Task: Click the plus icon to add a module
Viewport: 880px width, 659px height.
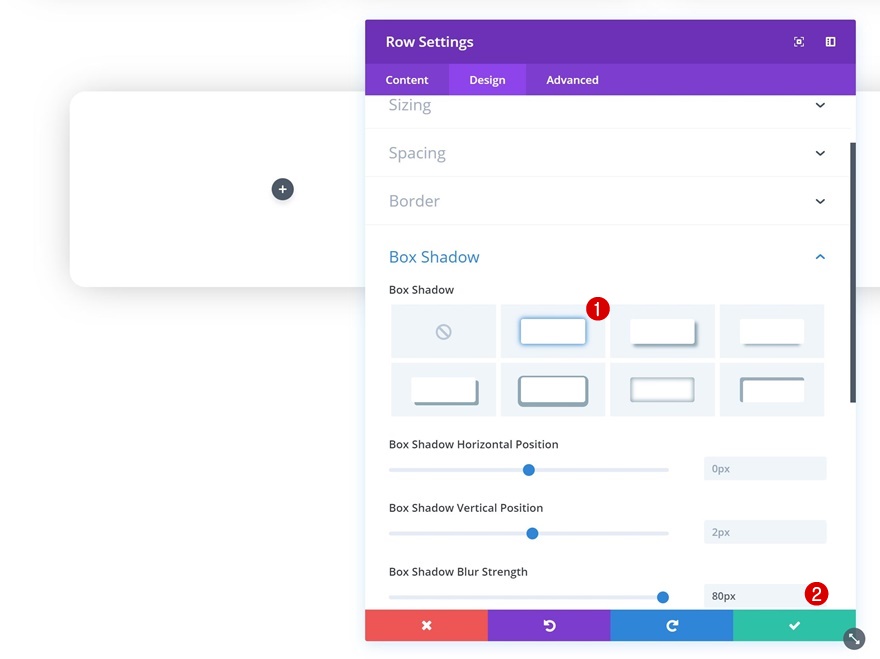Action: point(282,189)
